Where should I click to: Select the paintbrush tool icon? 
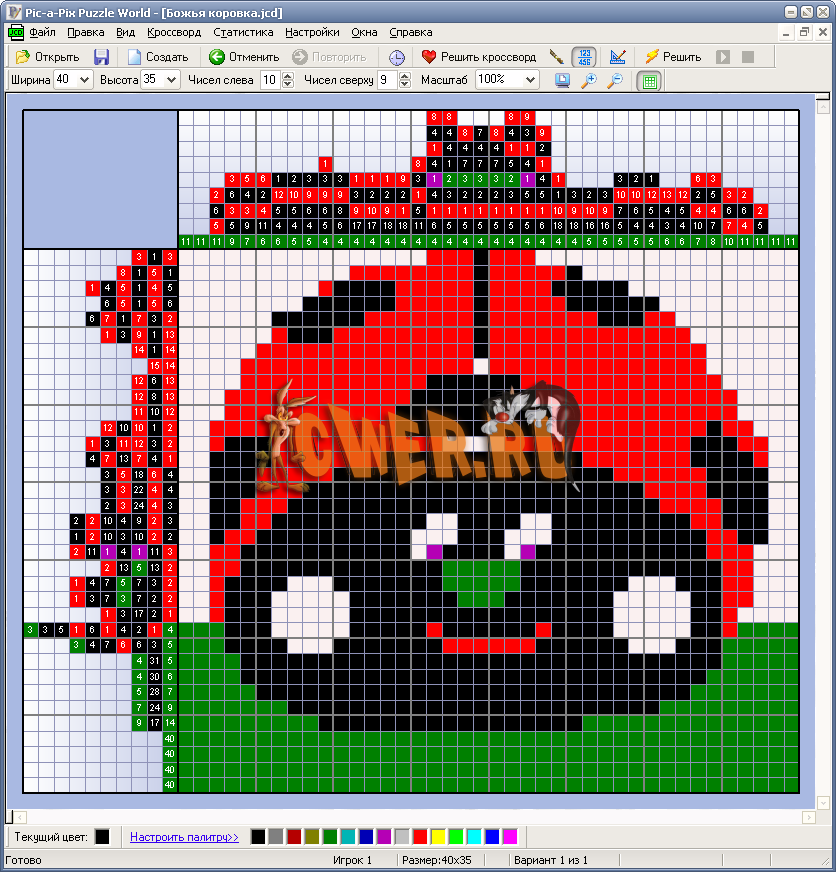pyautogui.click(x=556, y=57)
